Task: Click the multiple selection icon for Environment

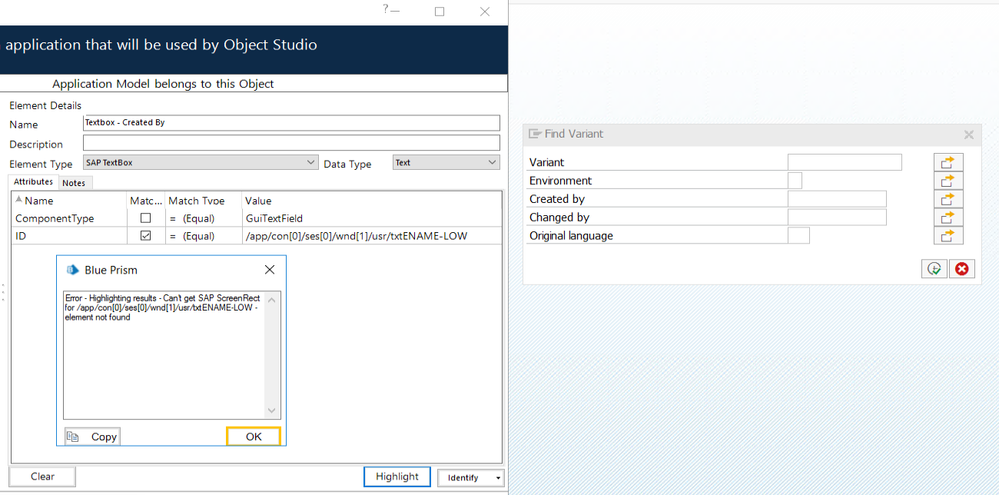Action: pyautogui.click(x=947, y=181)
